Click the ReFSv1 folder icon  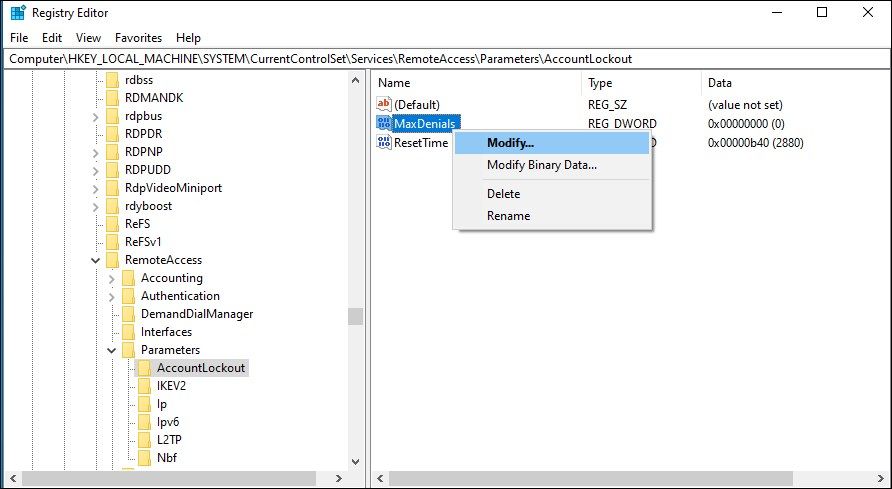[112, 242]
